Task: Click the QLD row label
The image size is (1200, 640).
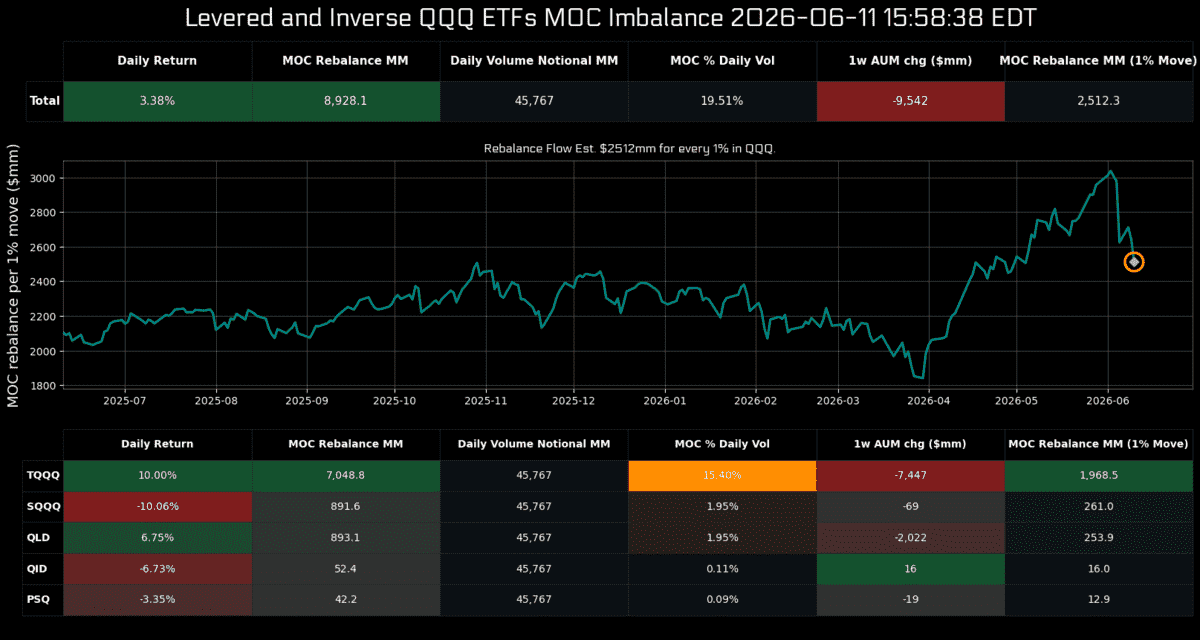Action: click(45, 537)
